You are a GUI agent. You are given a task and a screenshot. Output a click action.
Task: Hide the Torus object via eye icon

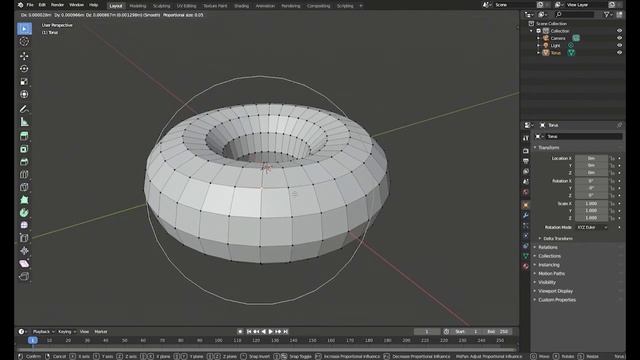[619, 53]
